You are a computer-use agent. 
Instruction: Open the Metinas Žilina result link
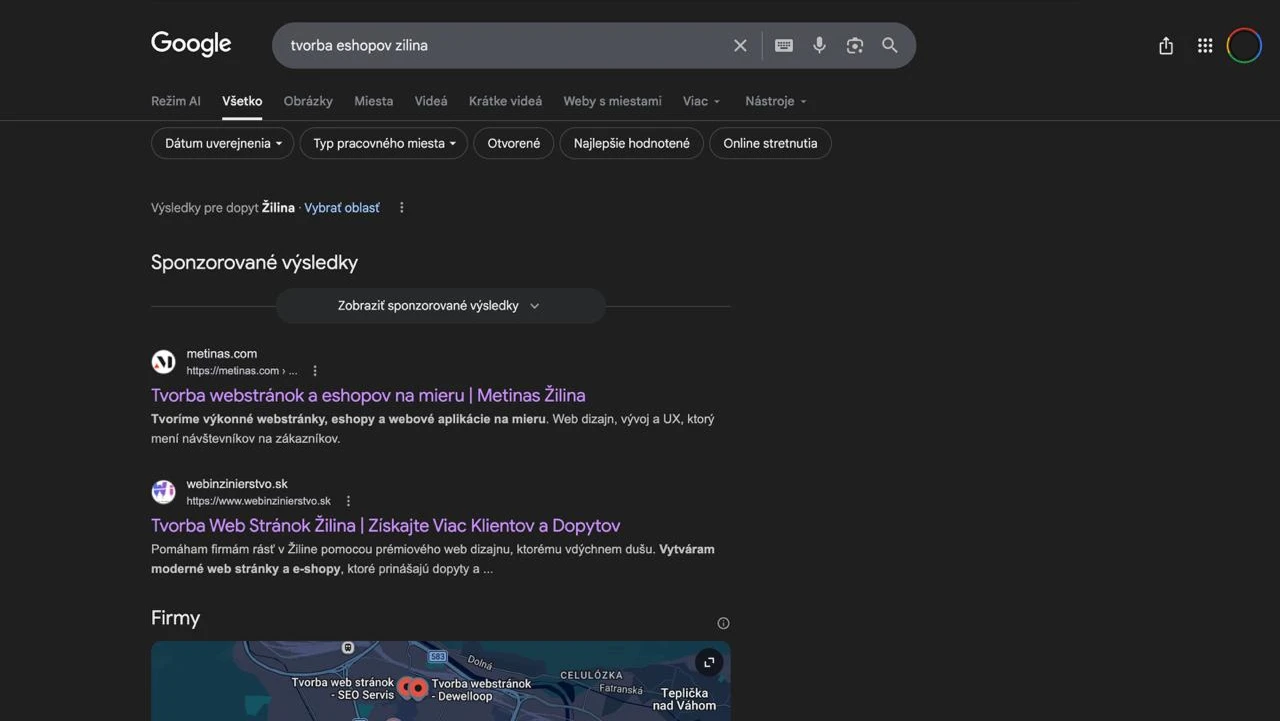368,395
